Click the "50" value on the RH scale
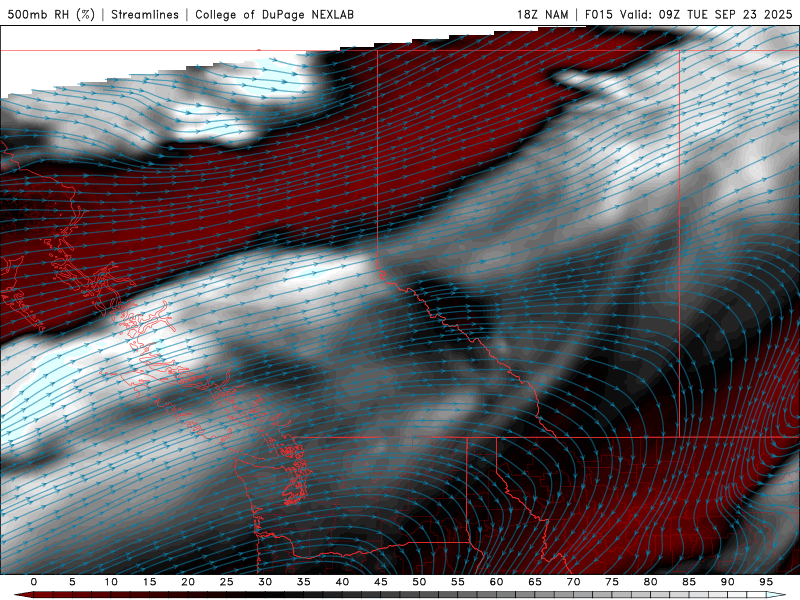The height and width of the screenshot is (600, 800). click(x=419, y=582)
